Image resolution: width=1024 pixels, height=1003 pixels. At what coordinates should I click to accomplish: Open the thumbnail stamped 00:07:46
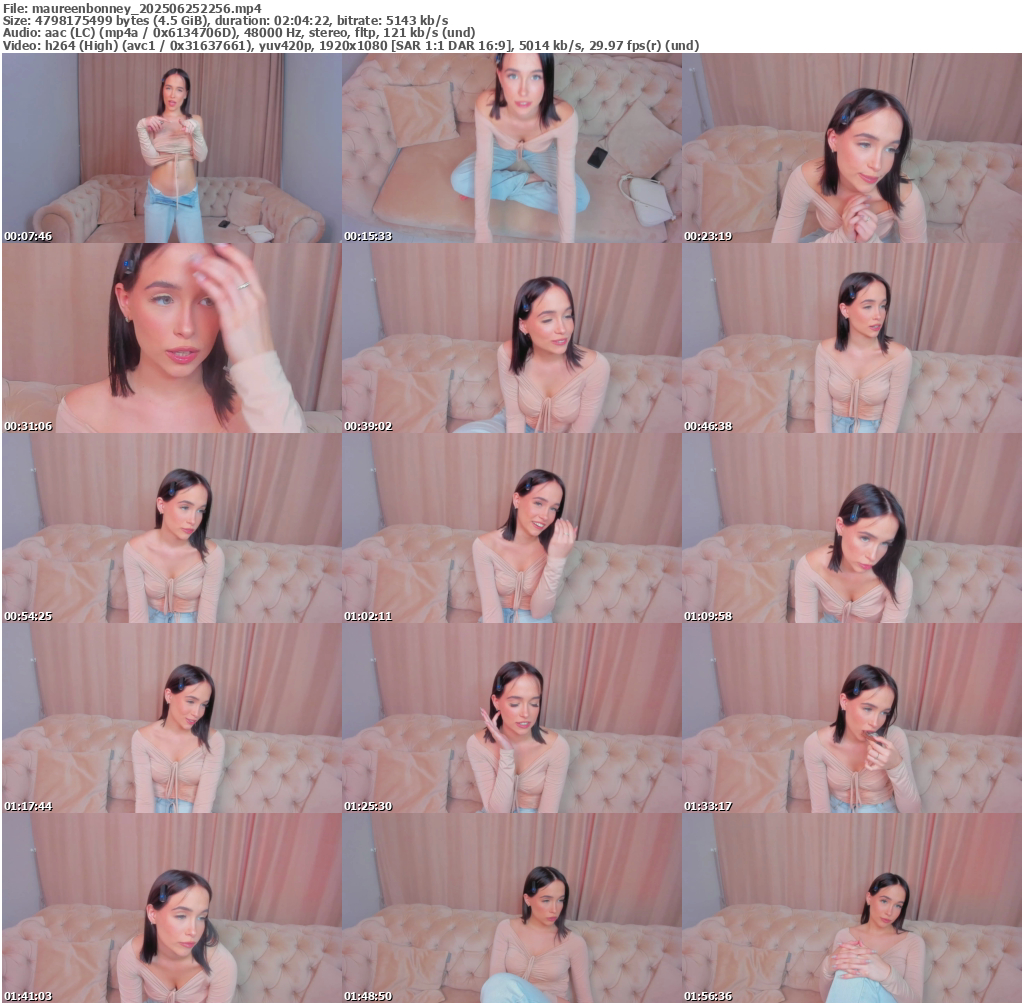pyautogui.click(x=171, y=148)
